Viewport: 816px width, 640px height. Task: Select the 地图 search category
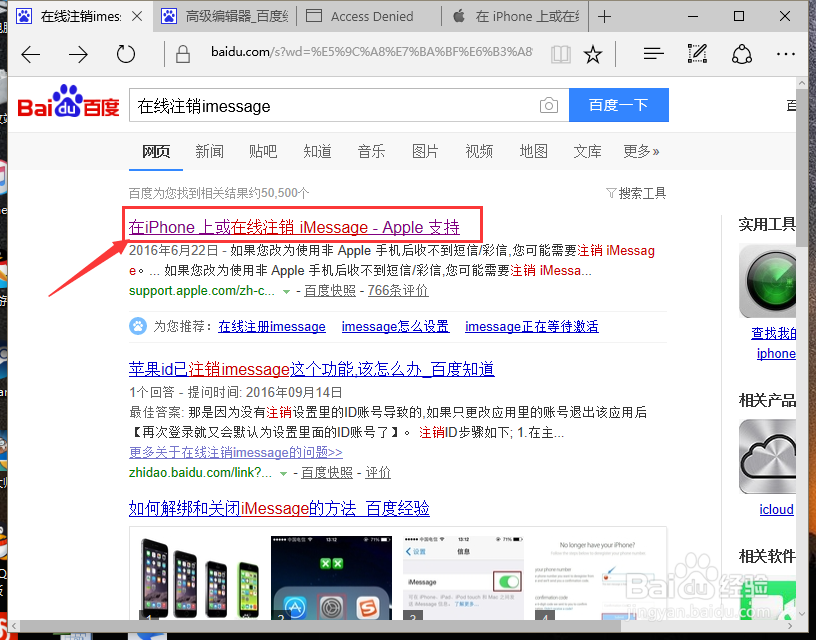click(533, 151)
